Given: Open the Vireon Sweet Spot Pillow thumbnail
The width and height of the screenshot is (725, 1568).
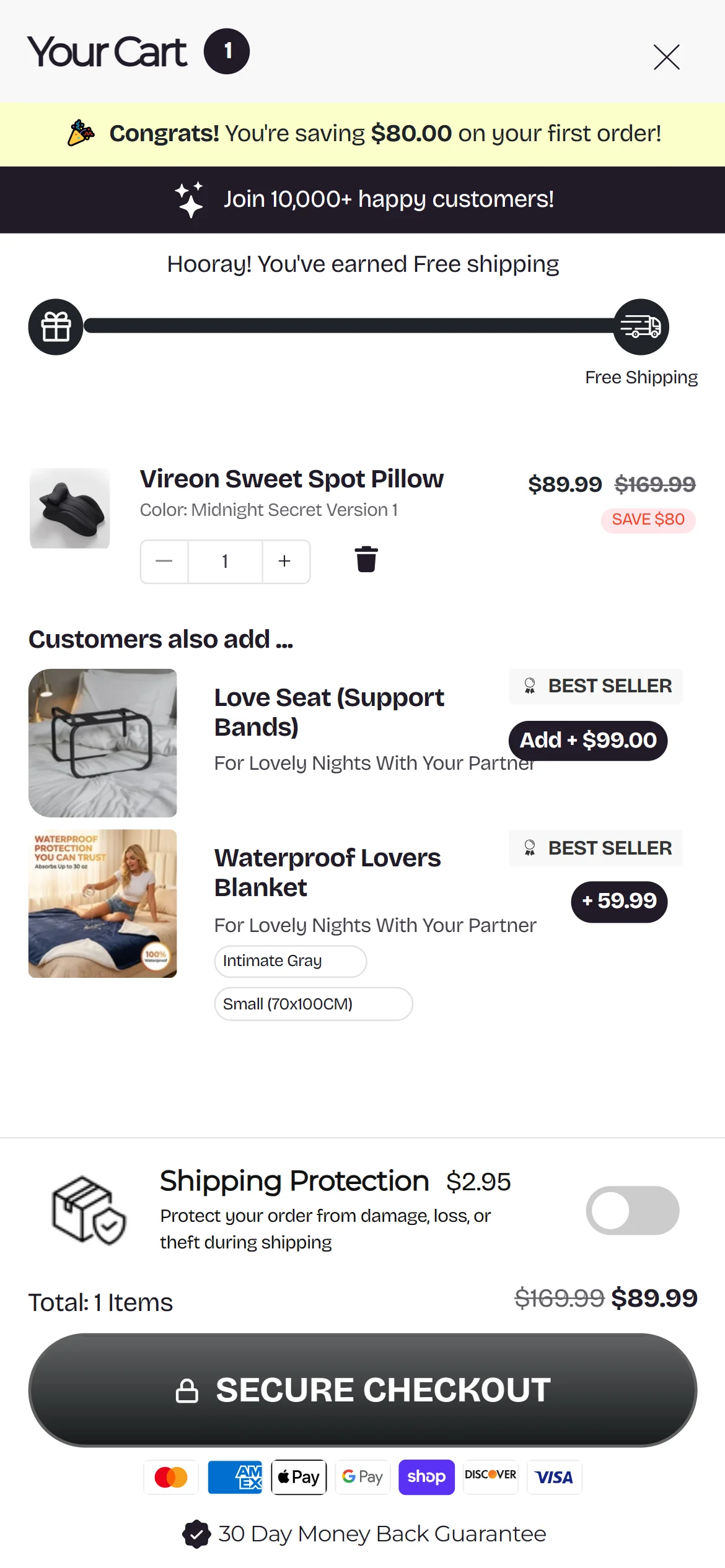Looking at the screenshot, I should (x=70, y=508).
